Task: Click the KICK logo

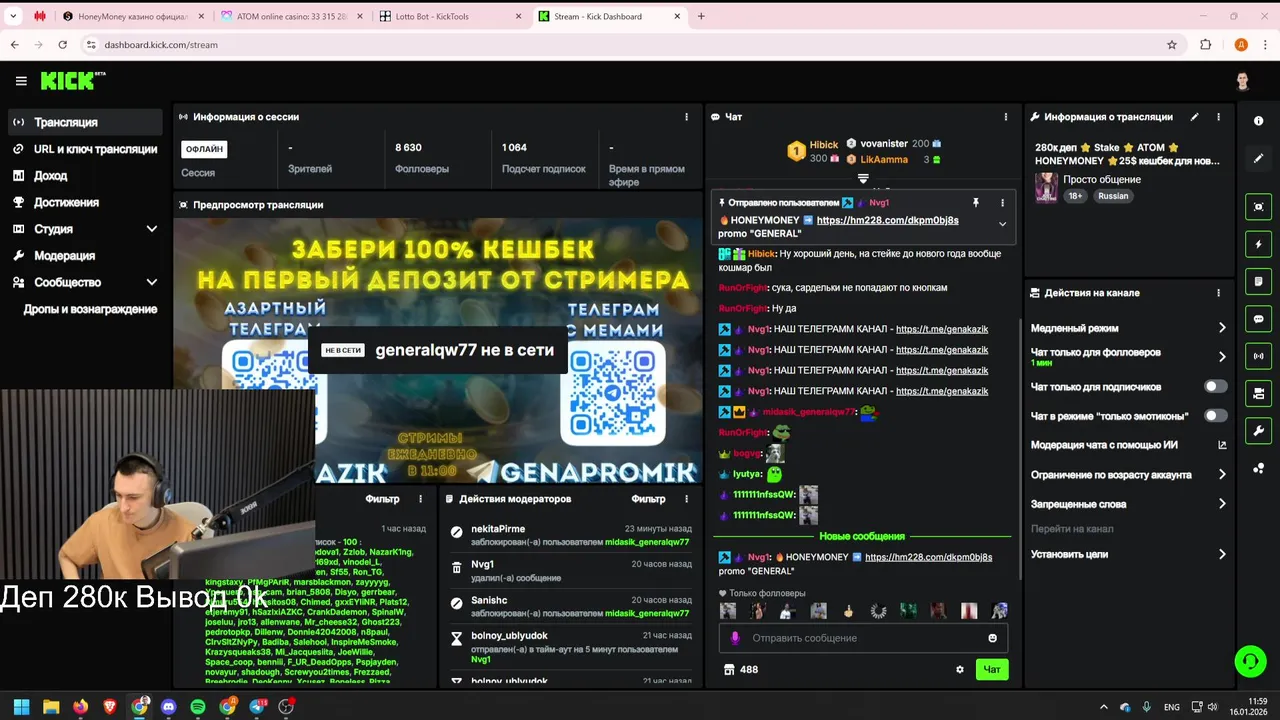Action: click(x=72, y=81)
